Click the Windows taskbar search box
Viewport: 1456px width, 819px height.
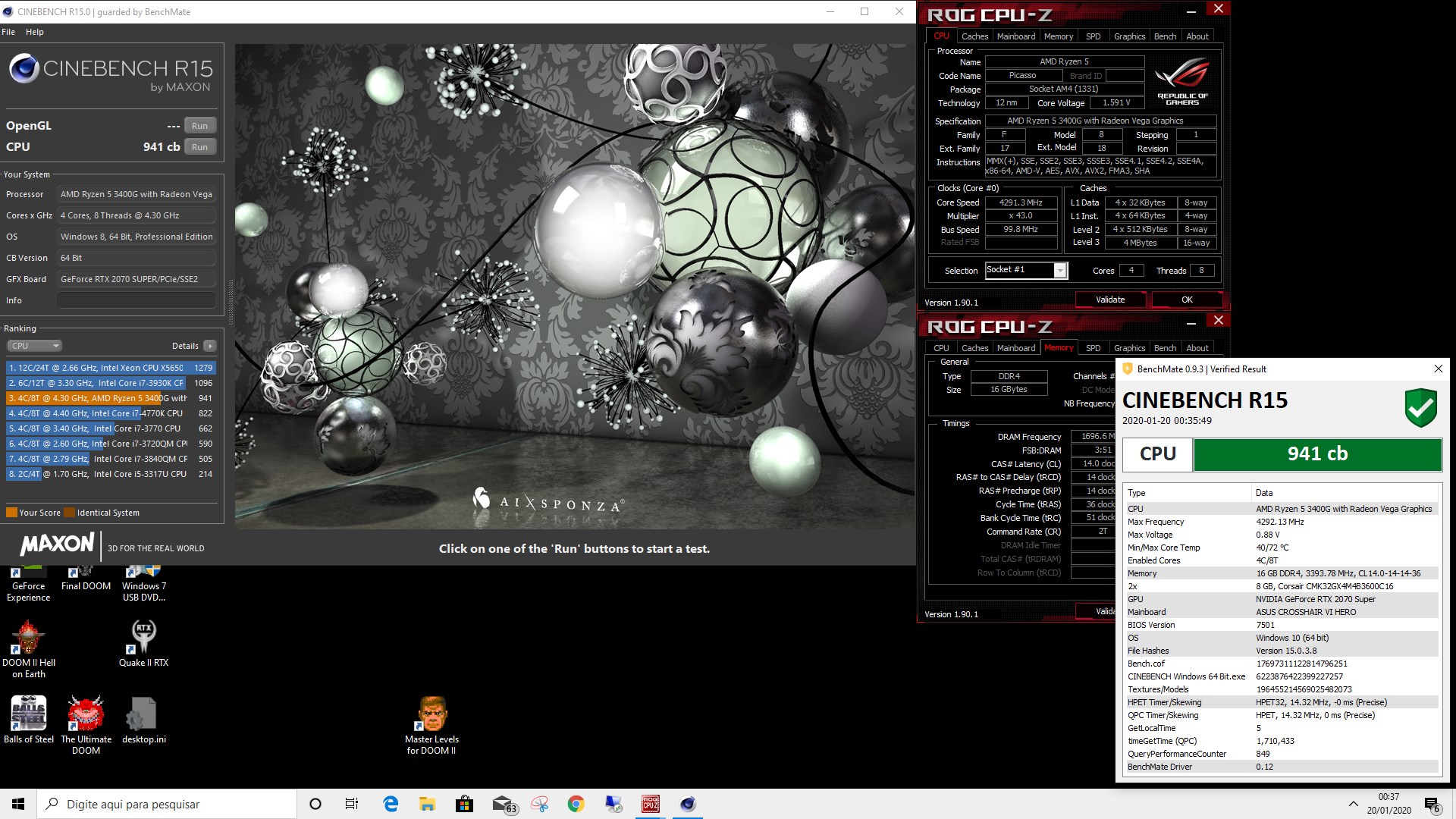tap(167, 804)
